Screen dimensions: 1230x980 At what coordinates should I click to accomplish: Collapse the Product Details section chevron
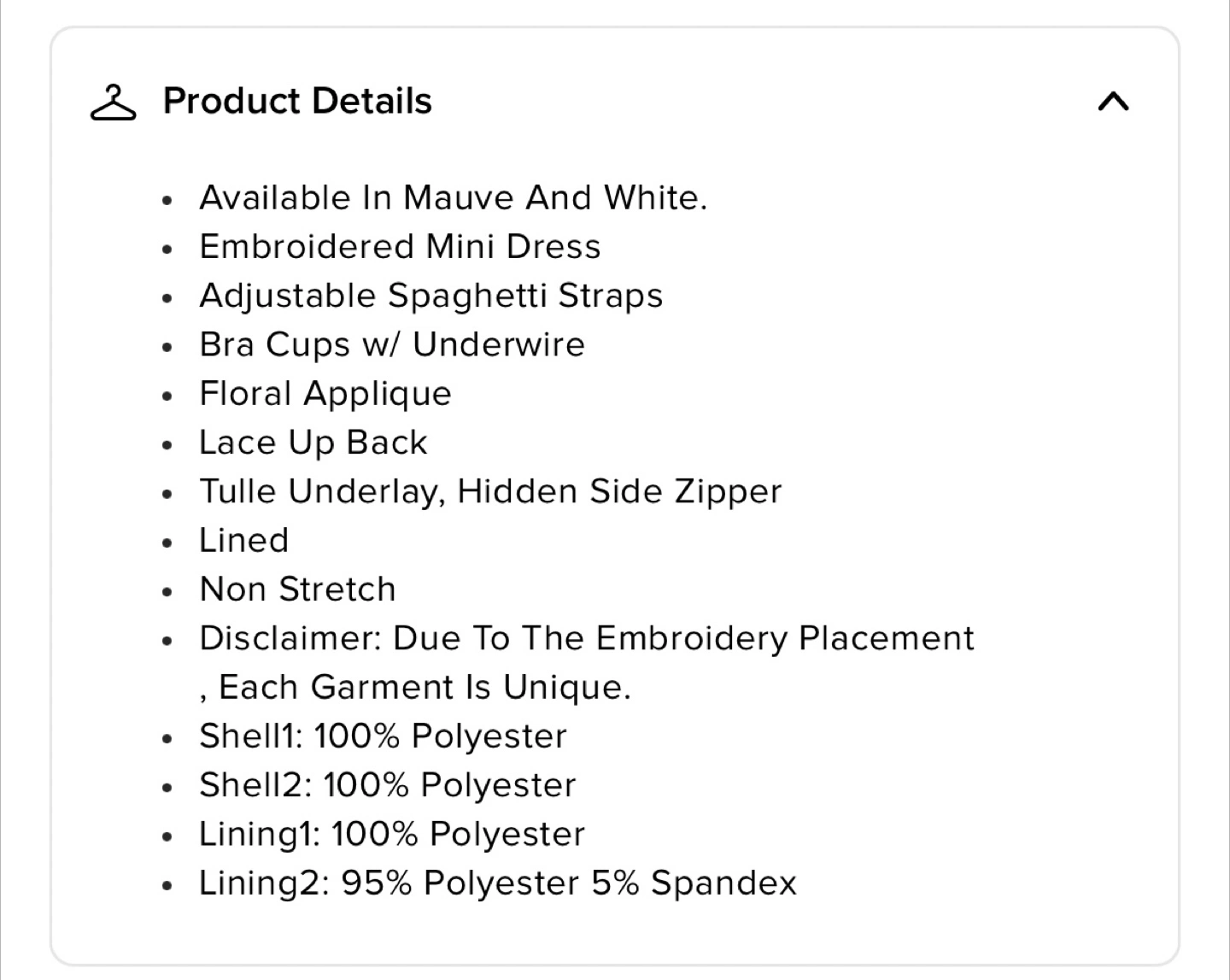coord(1113,103)
